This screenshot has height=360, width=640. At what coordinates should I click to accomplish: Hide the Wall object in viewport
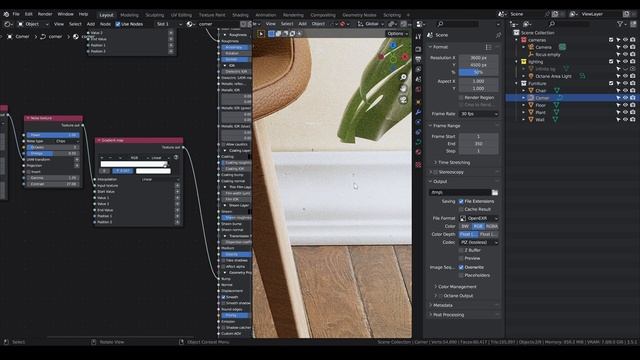click(625, 120)
